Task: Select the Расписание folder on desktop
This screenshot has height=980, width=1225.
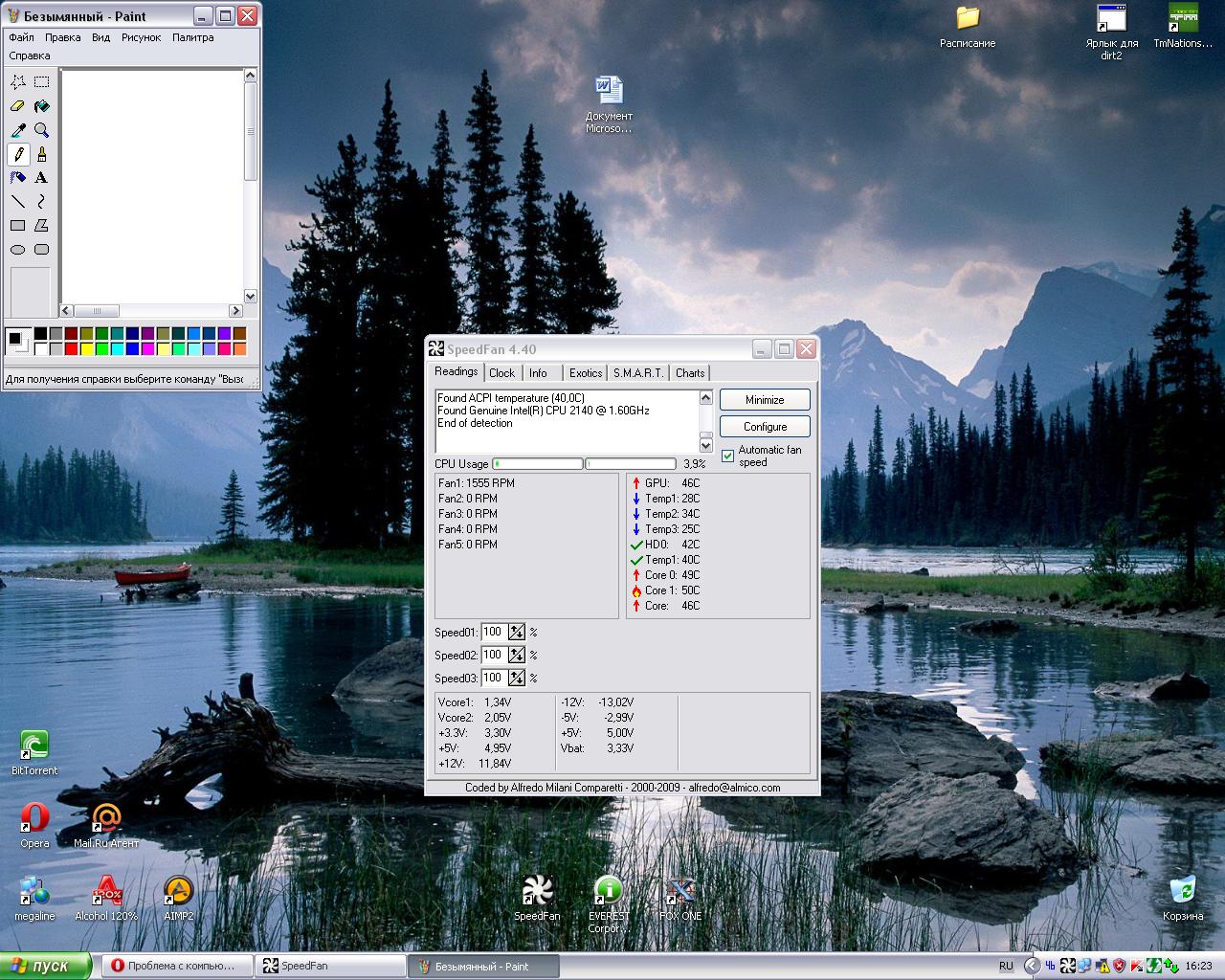Action: tap(968, 26)
